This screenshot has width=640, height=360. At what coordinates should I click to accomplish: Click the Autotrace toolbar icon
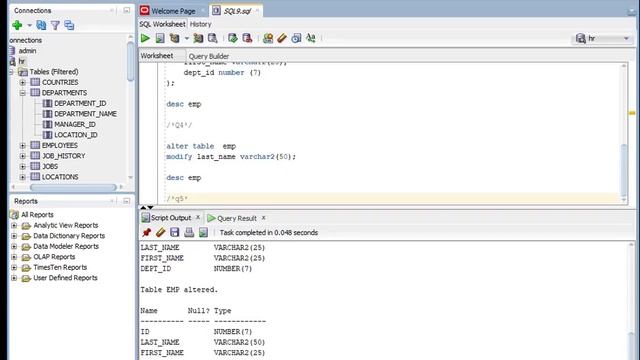click(x=198, y=38)
